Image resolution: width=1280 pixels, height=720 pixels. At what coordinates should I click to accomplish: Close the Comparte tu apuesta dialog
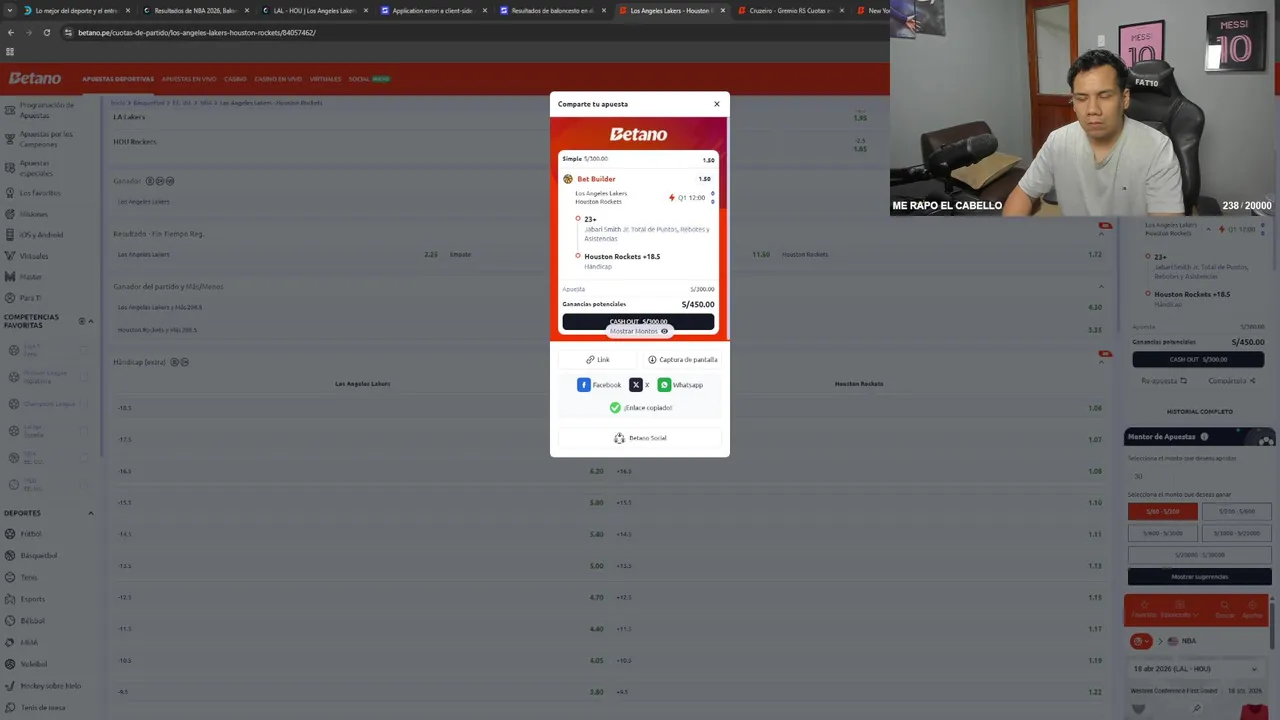click(716, 104)
